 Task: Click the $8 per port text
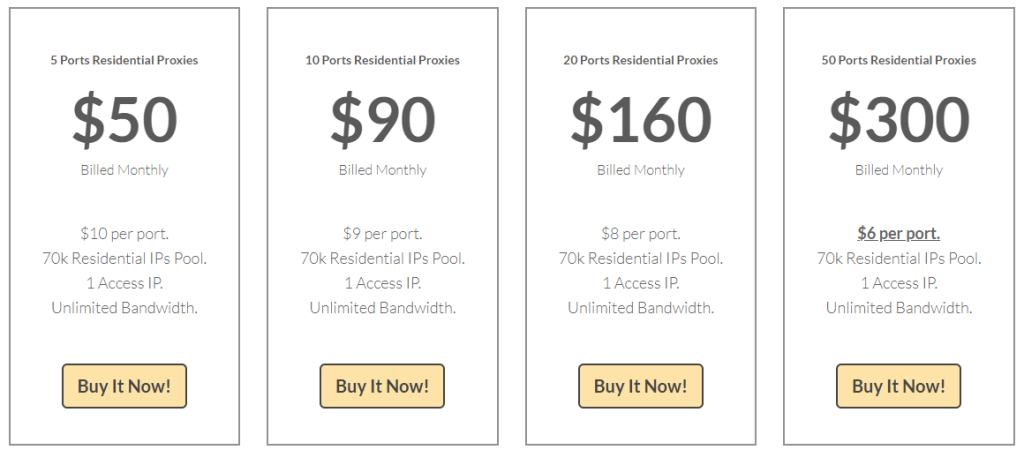tap(640, 234)
